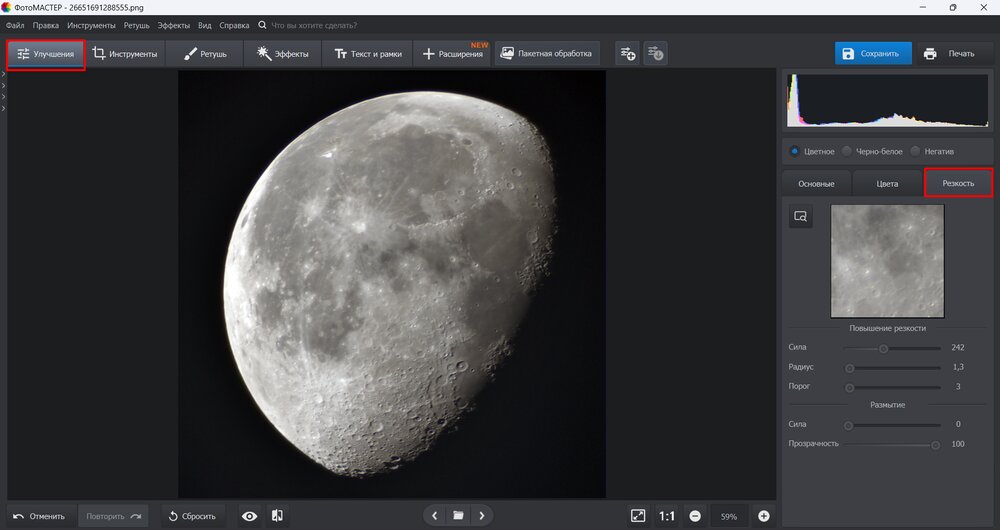Select the Черно-белое radio button
1000x530 pixels.
click(x=847, y=151)
